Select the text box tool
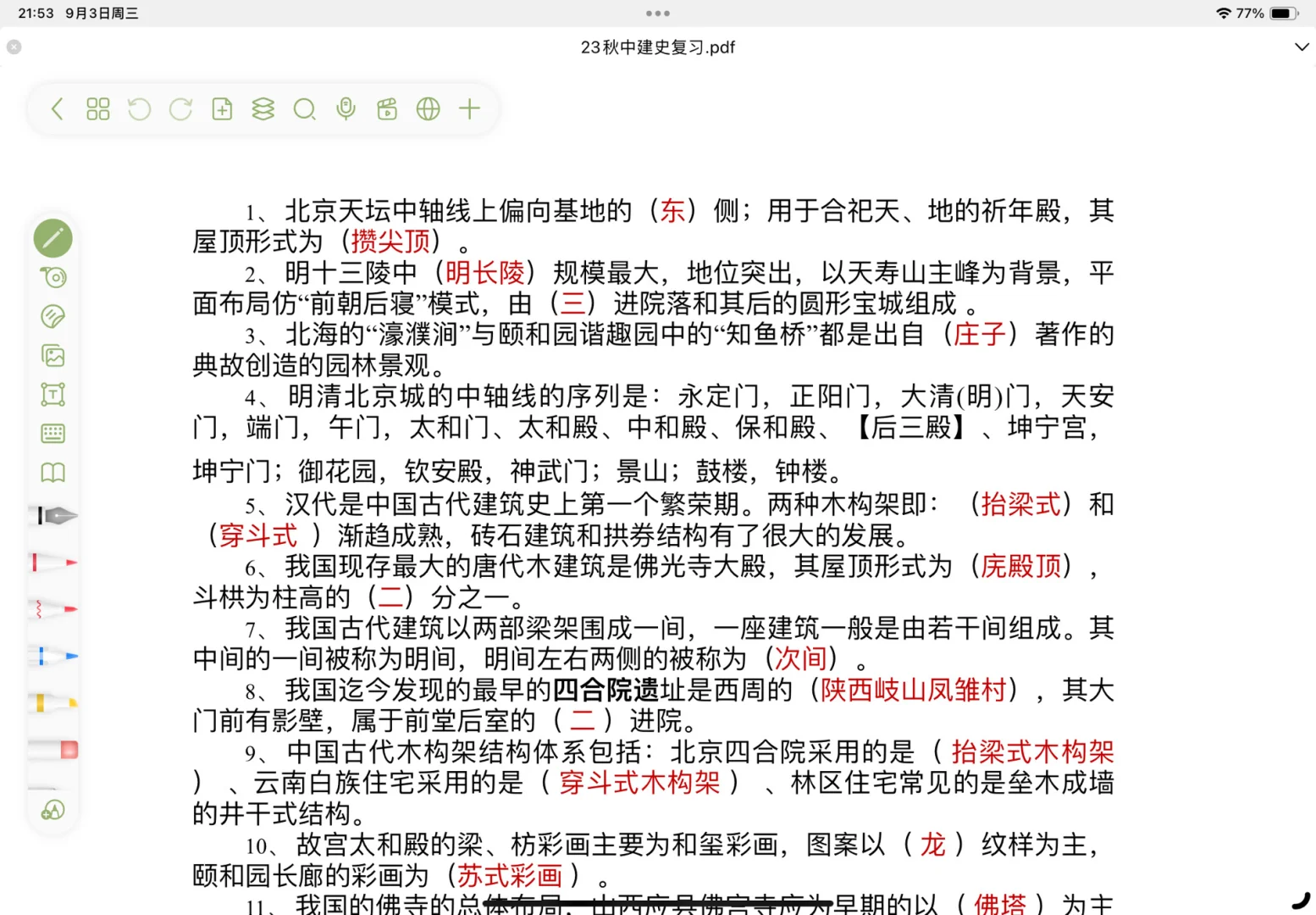The image size is (1316, 915). click(53, 394)
